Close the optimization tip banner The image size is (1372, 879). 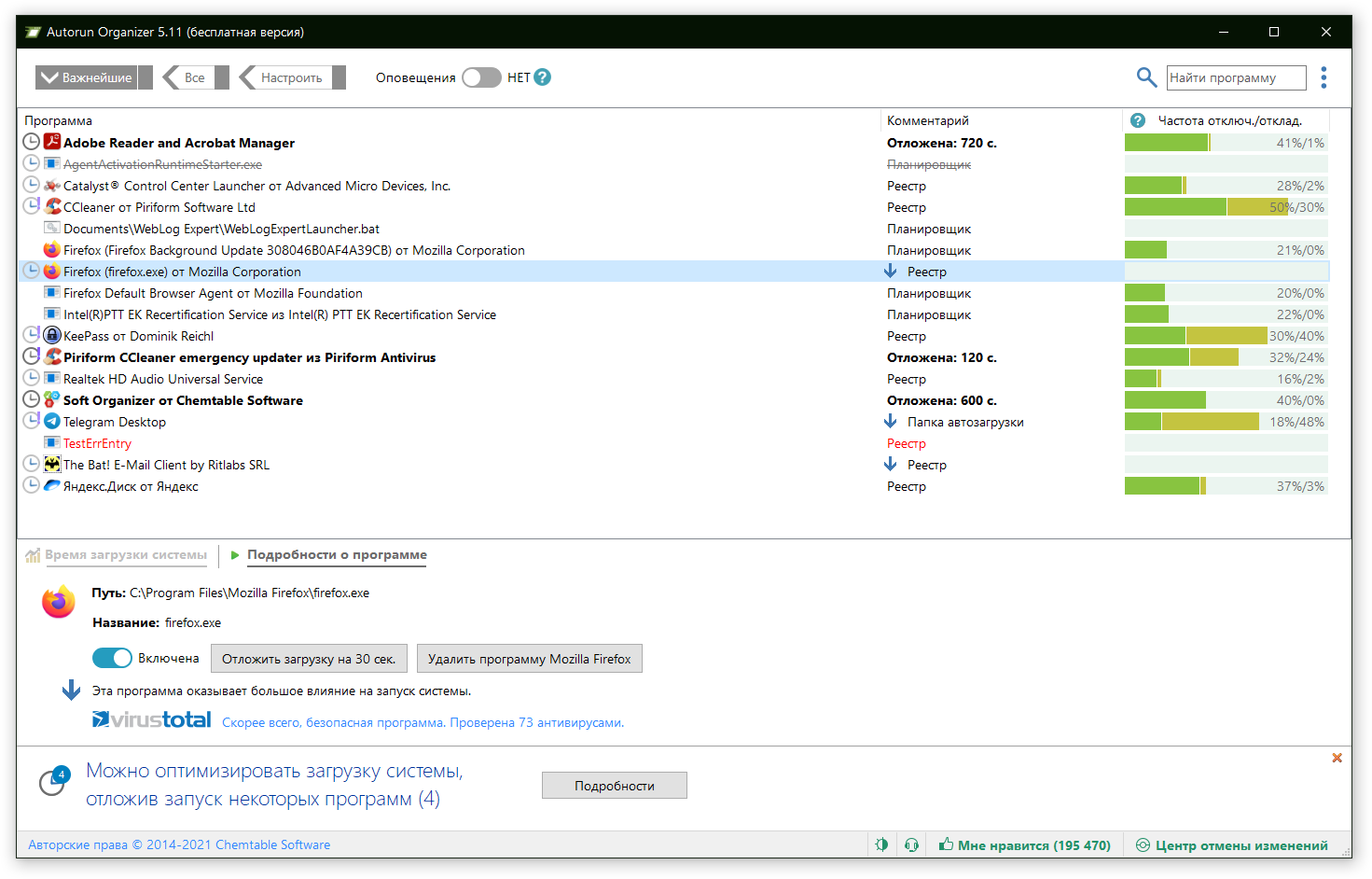click(1337, 758)
